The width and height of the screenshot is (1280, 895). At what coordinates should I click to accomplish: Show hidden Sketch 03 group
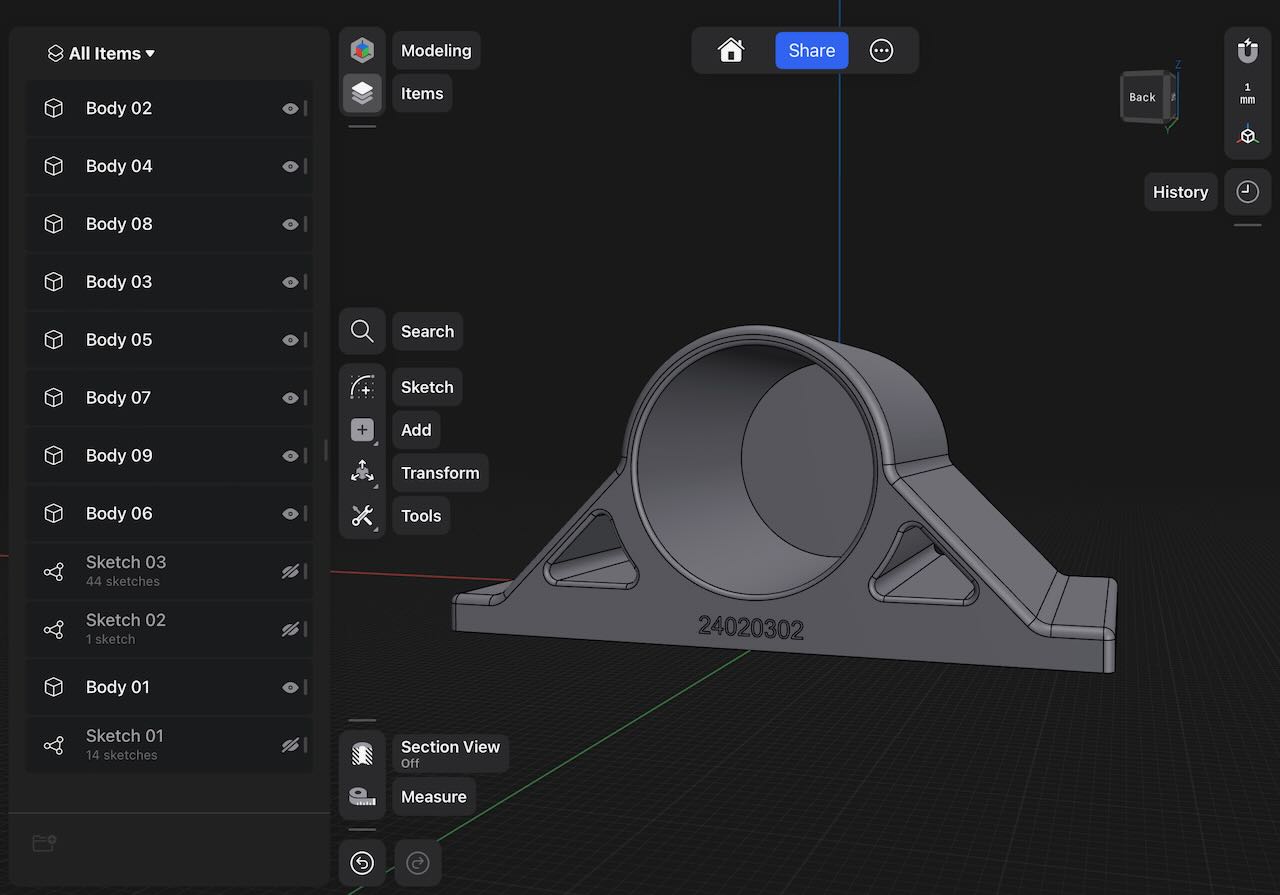tap(290, 572)
